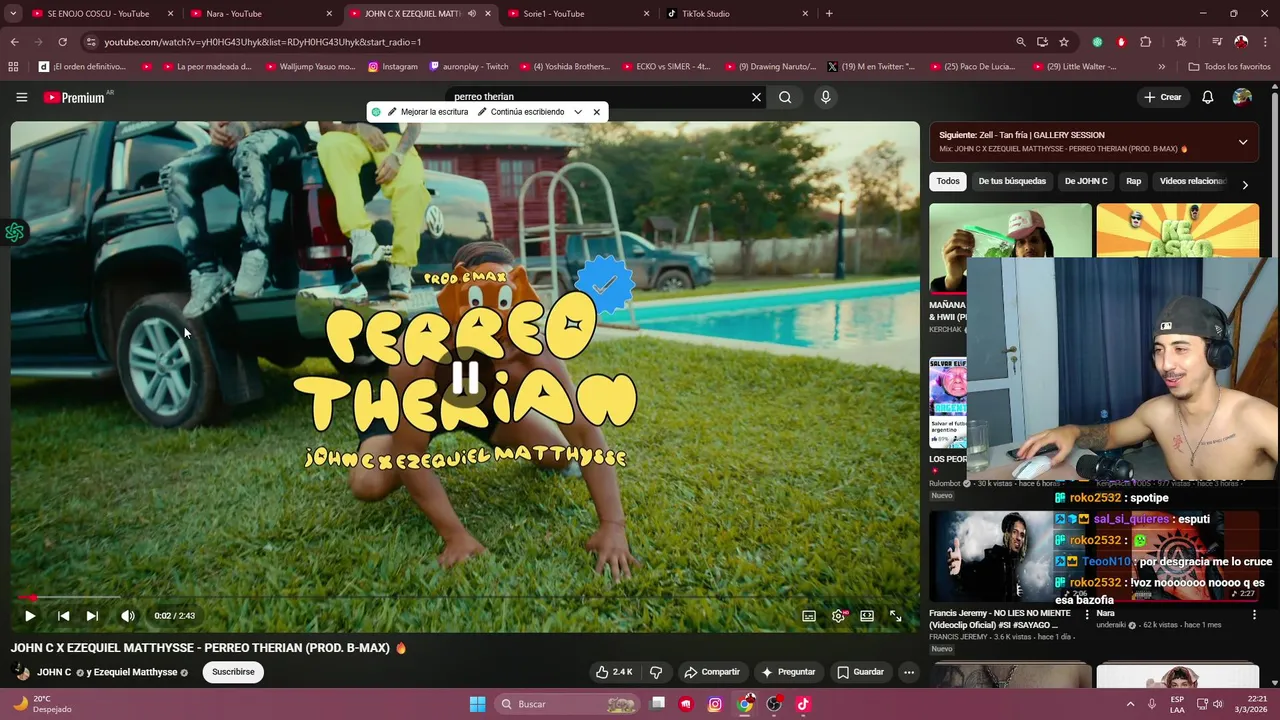
Task: Skip to the next video
Action: 92,616
